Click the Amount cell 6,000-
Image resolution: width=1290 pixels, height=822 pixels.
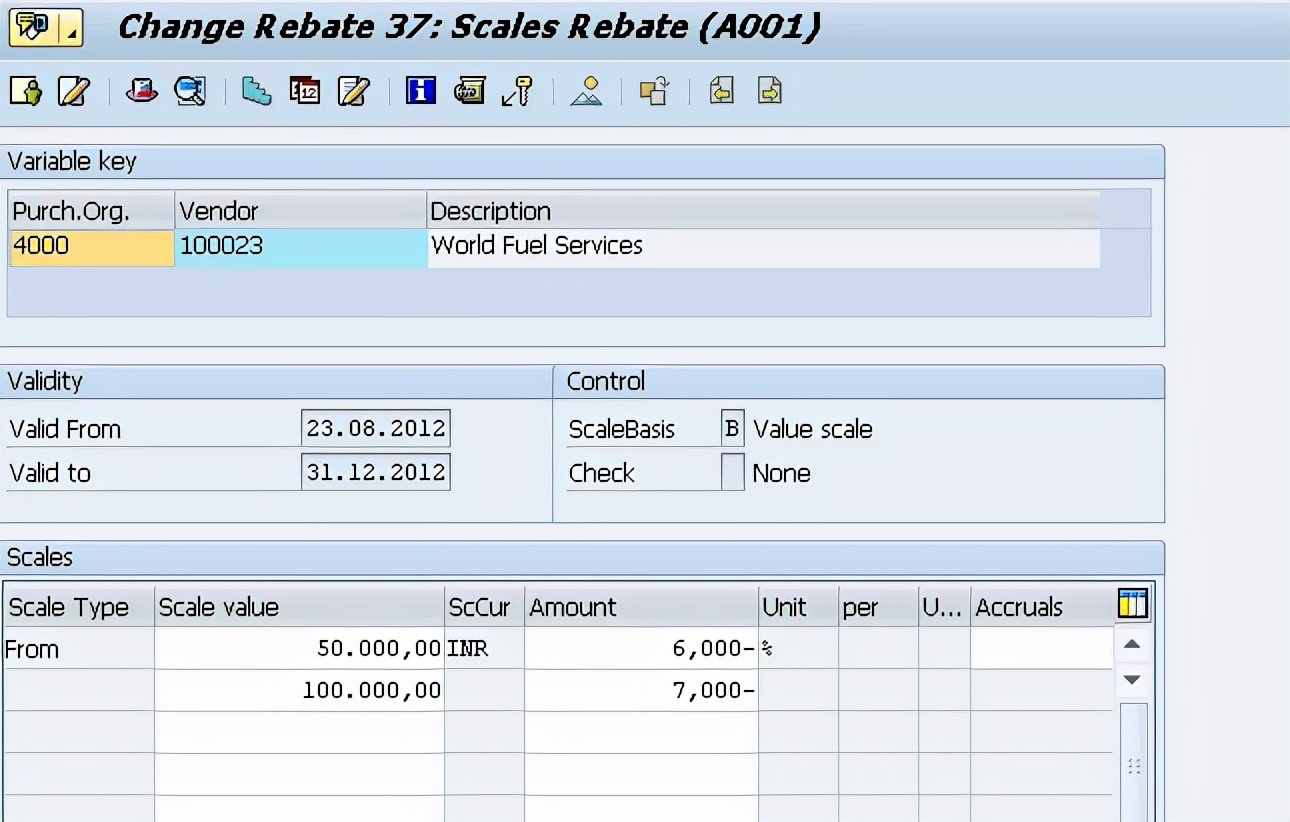coord(641,648)
